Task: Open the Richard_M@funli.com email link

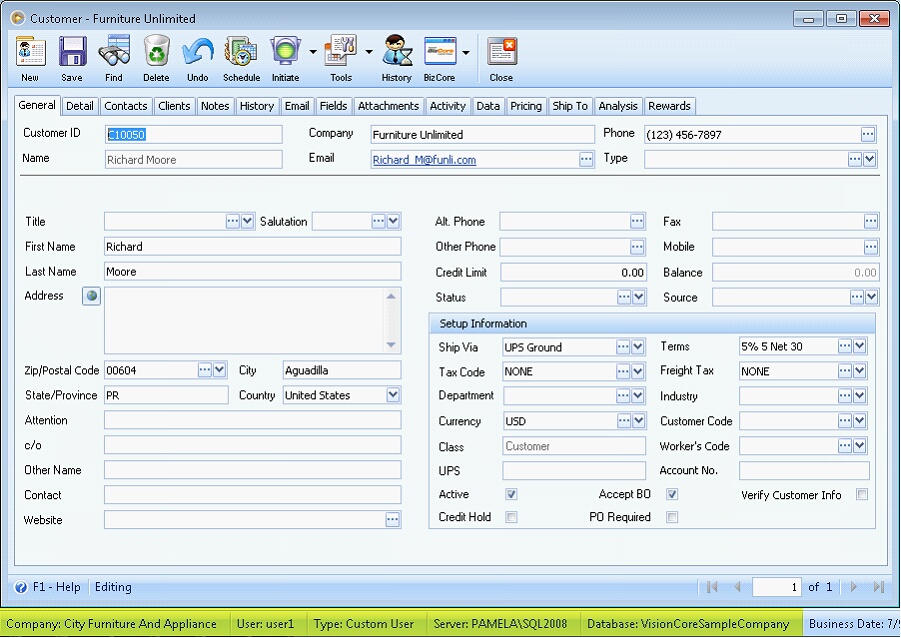Action: (424, 160)
